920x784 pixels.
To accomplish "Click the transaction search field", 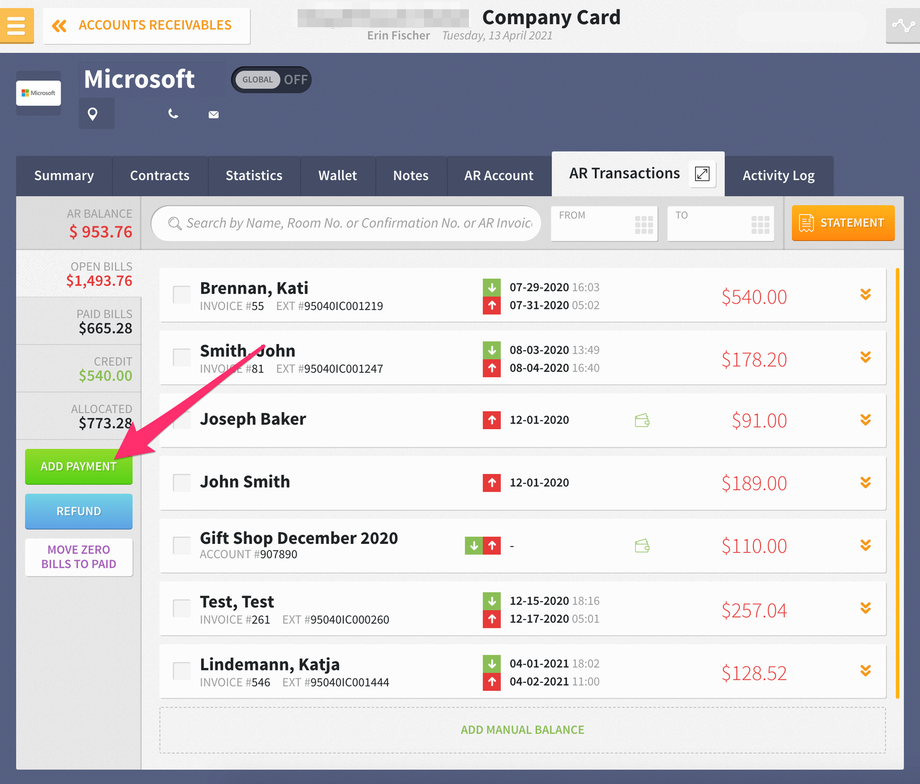I will 346,223.
